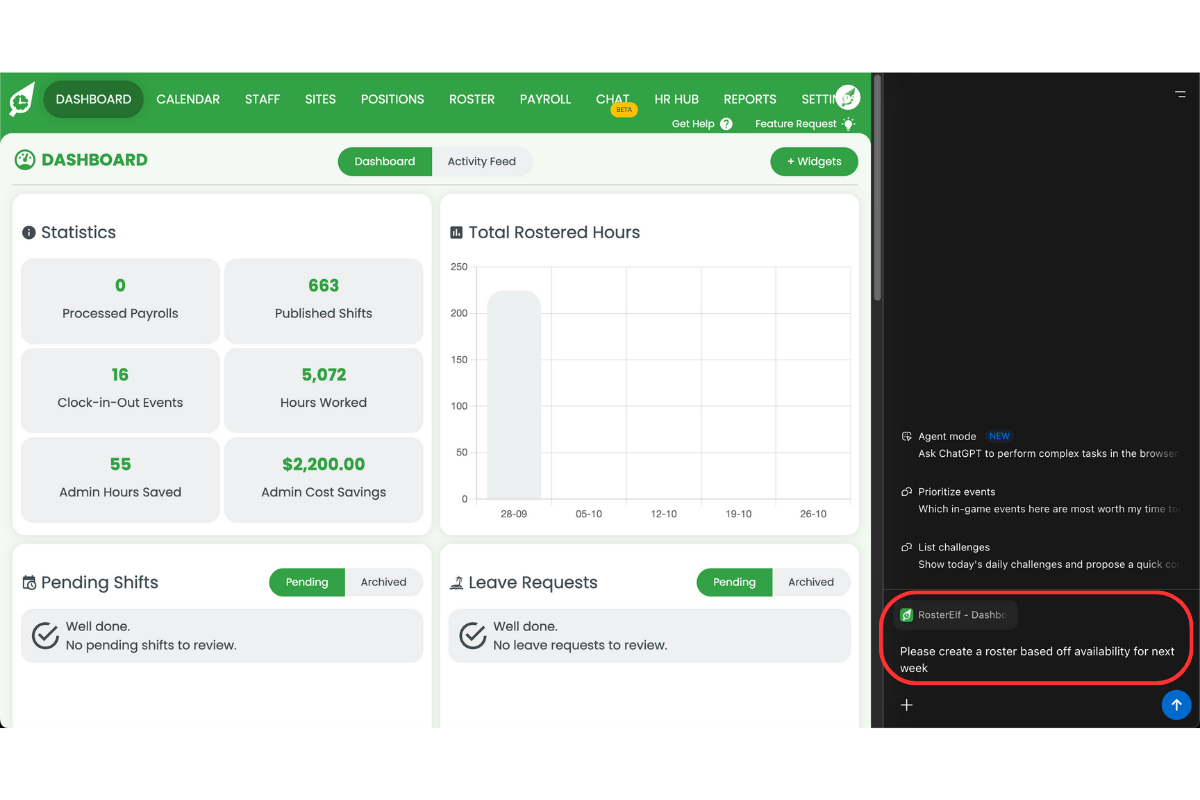Click the icon beside Leave Requests heading

click(x=456, y=581)
